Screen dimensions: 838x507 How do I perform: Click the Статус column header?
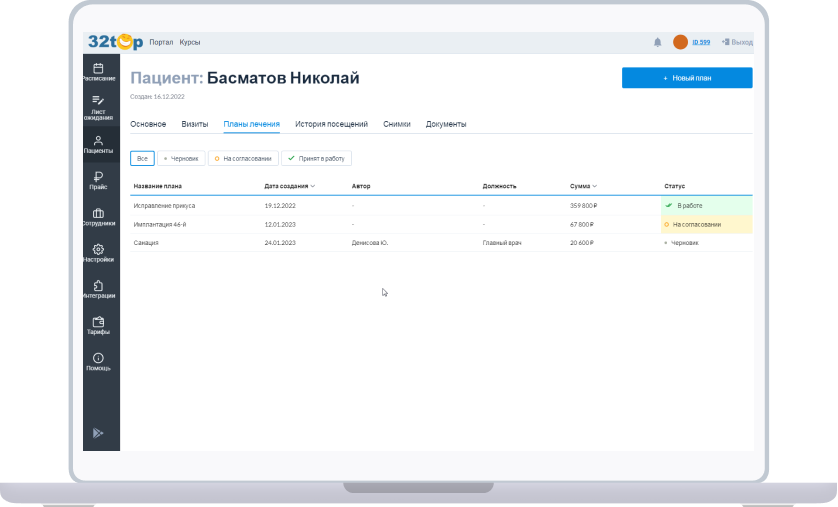click(x=674, y=186)
